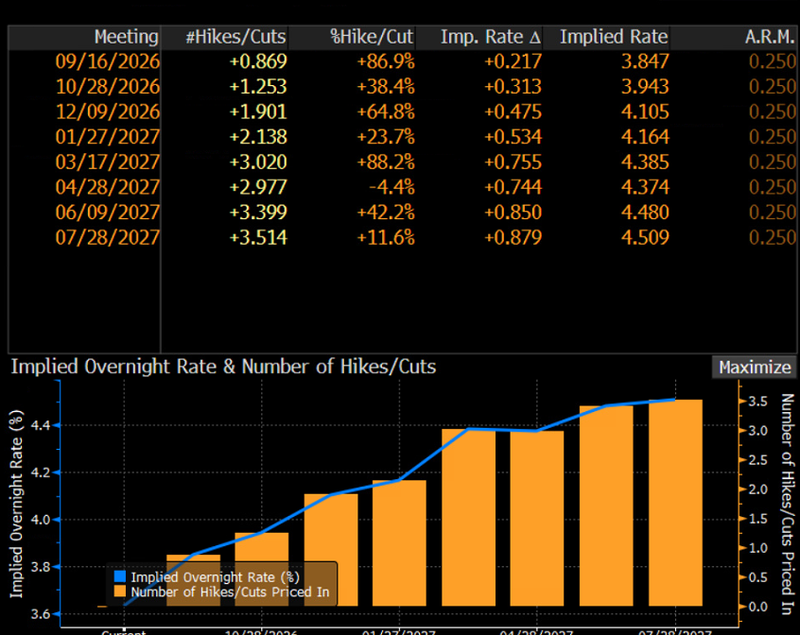Image resolution: width=800 pixels, height=635 pixels.
Task: Sort by the #Hikes/Cuts column header
Action: pyautogui.click(x=224, y=37)
